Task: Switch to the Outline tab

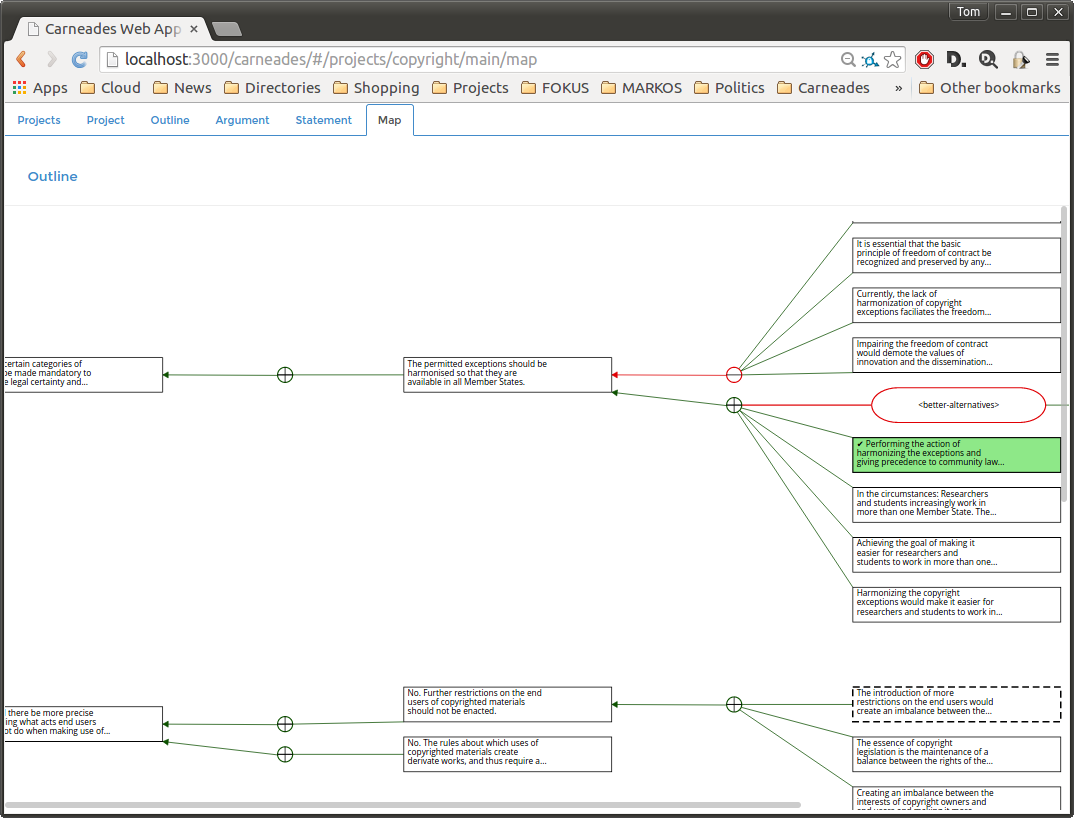Action: click(170, 120)
